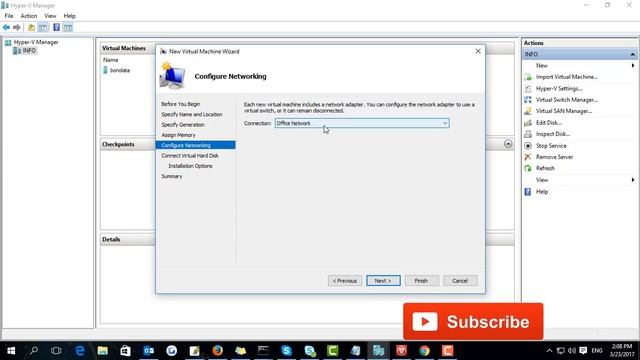
Task: Open Task View from taskbar
Action: point(56,351)
